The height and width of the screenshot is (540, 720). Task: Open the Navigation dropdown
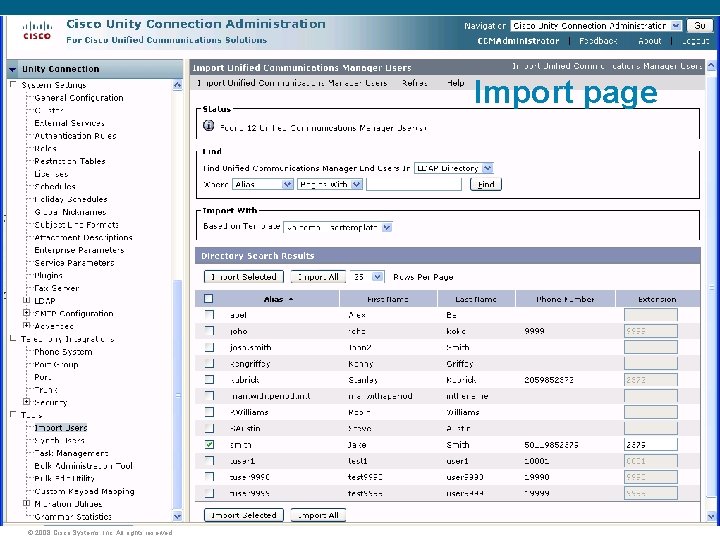coord(676,26)
